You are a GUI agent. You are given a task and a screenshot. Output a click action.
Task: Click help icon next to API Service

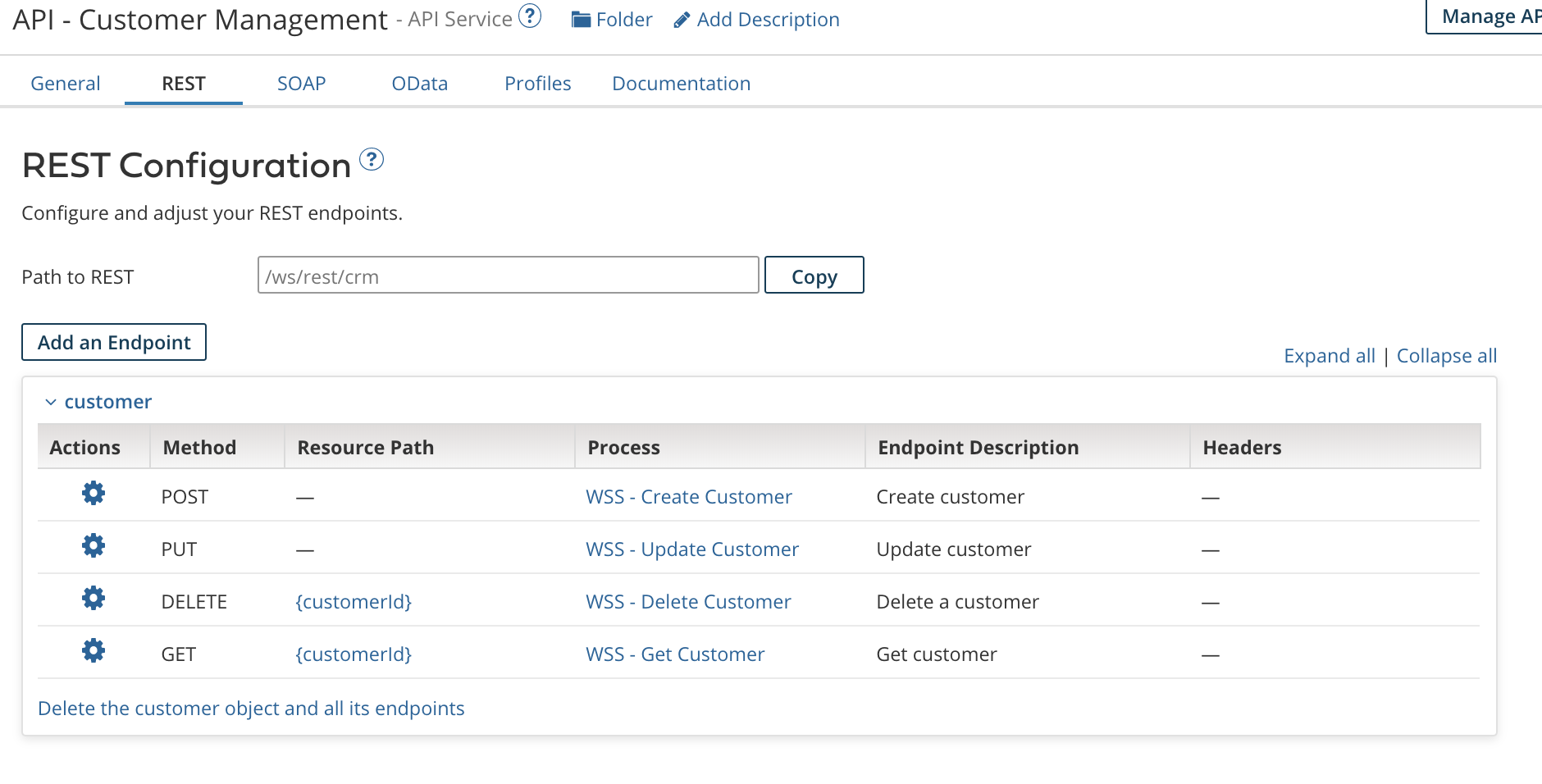tap(531, 16)
